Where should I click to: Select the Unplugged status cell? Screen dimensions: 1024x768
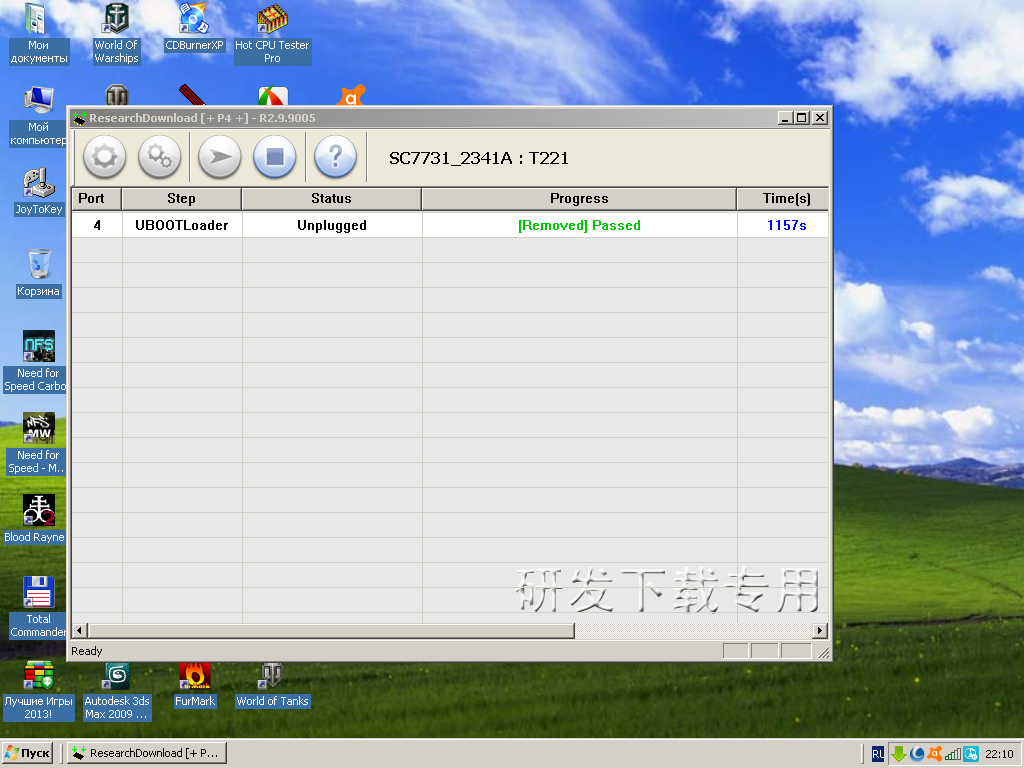[332, 225]
